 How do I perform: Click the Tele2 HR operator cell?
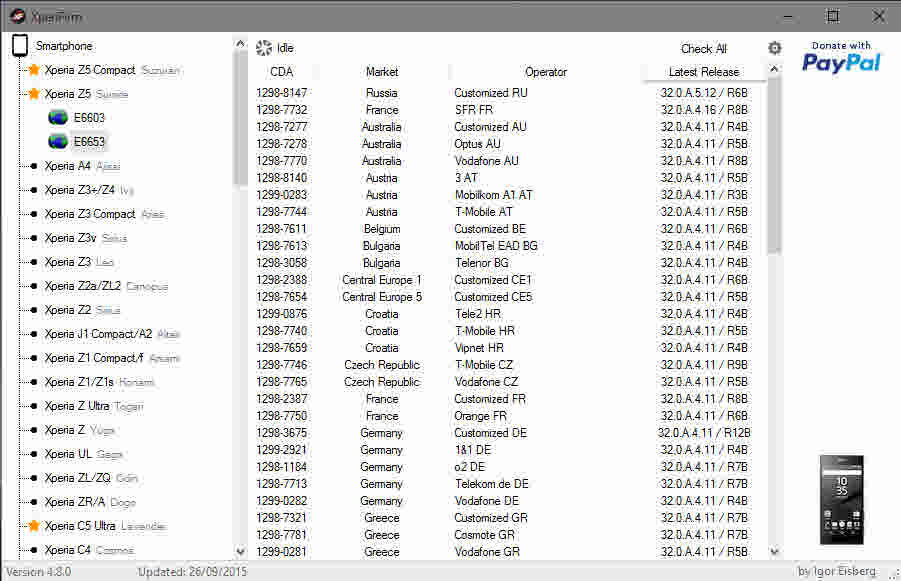click(478, 314)
